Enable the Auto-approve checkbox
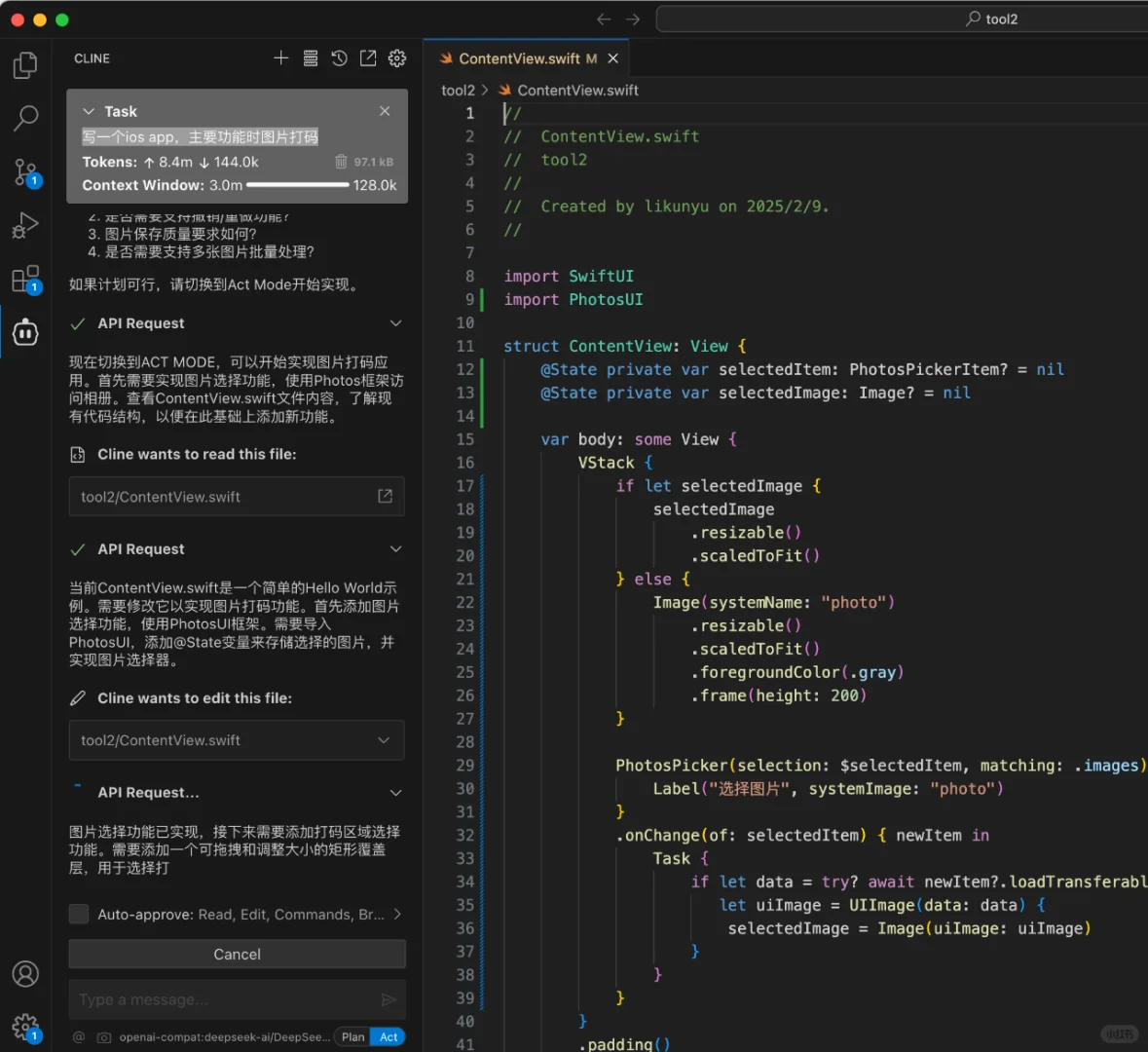This screenshot has width=1148, height=1052. (x=79, y=914)
